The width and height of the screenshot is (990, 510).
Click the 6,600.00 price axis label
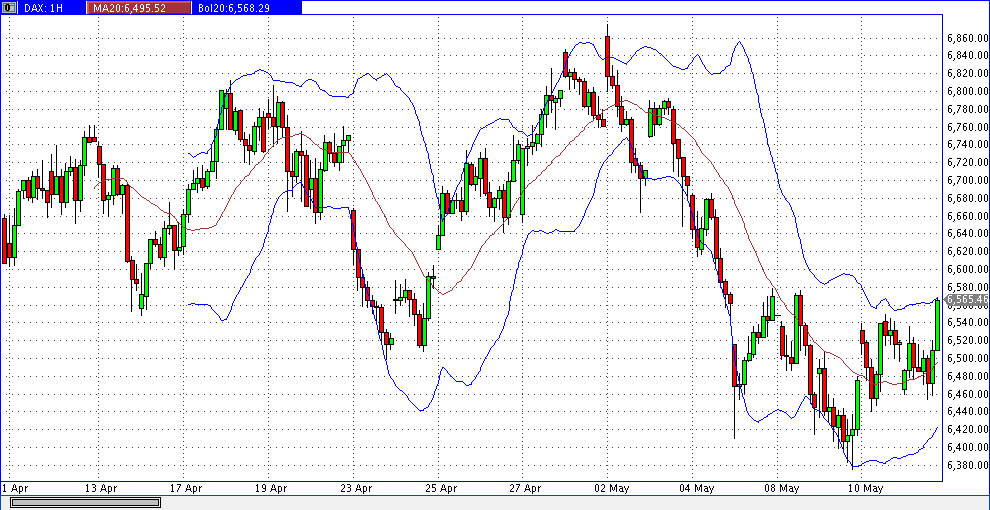tap(967, 269)
